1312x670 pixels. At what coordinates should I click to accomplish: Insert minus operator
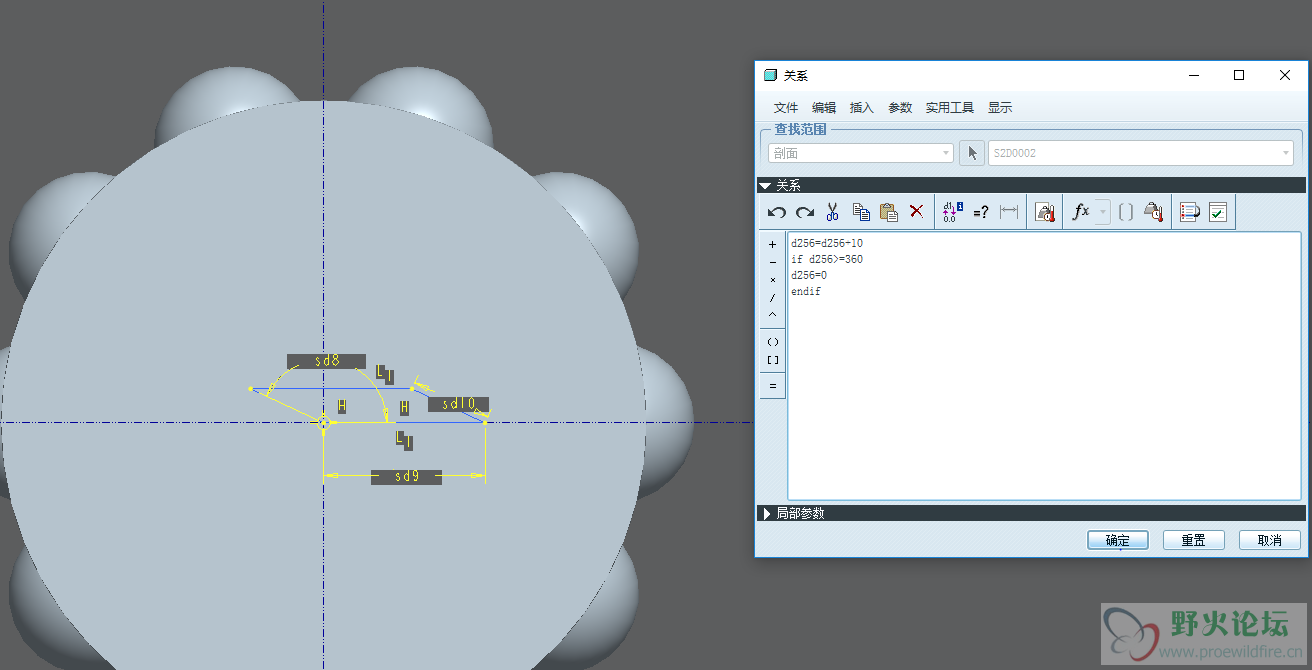(772, 262)
